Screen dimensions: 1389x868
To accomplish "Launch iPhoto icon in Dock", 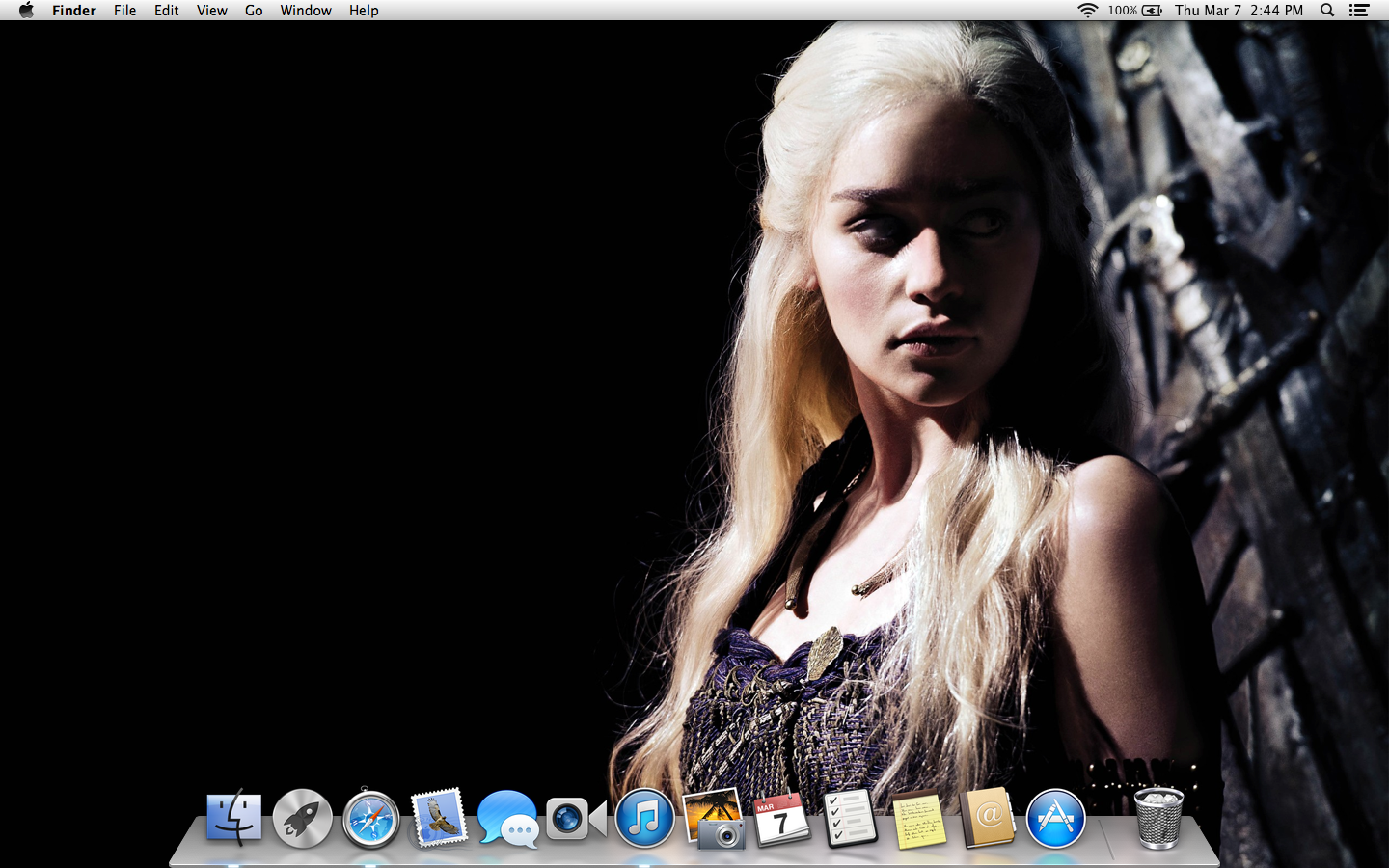I will (x=714, y=819).
